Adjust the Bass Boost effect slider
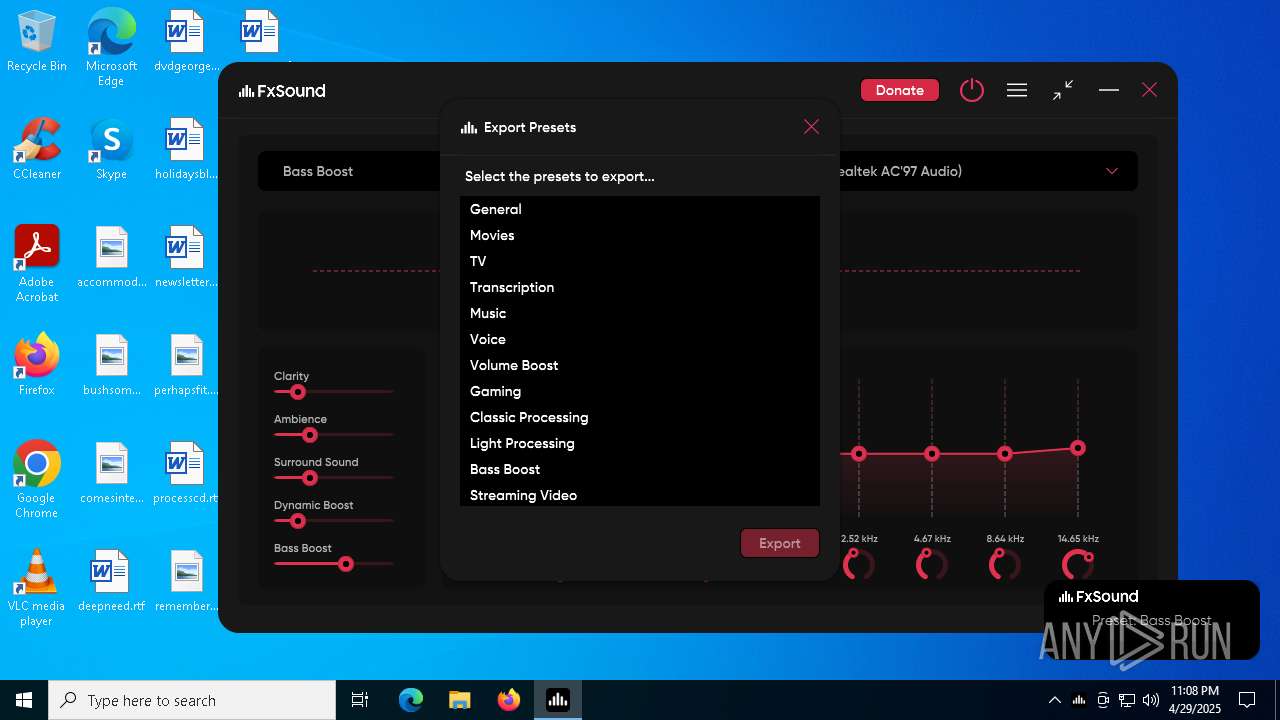 [x=346, y=564]
